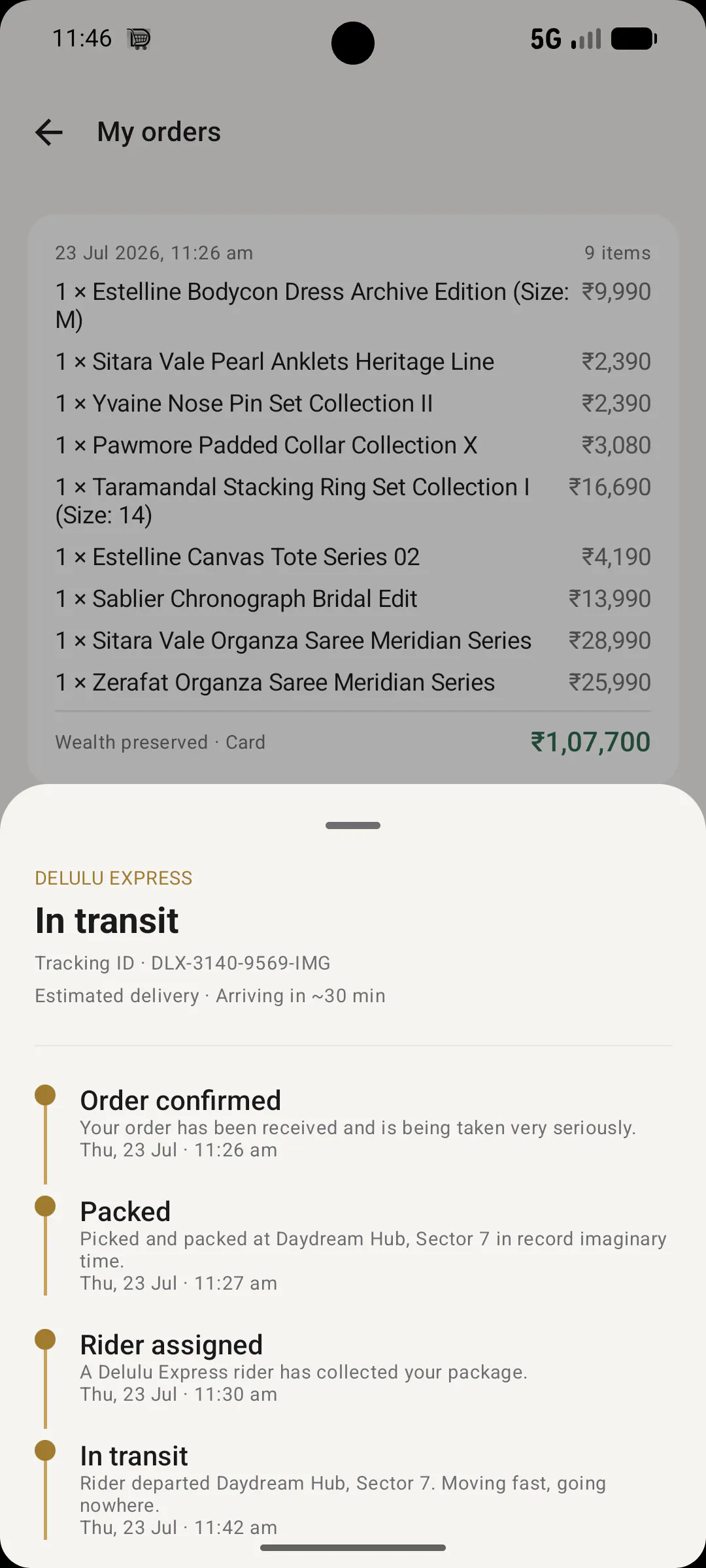The image size is (706, 1568).
Task: Open the Sablier Chronograph Bridal Edit item
Action: click(x=353, y=598)
